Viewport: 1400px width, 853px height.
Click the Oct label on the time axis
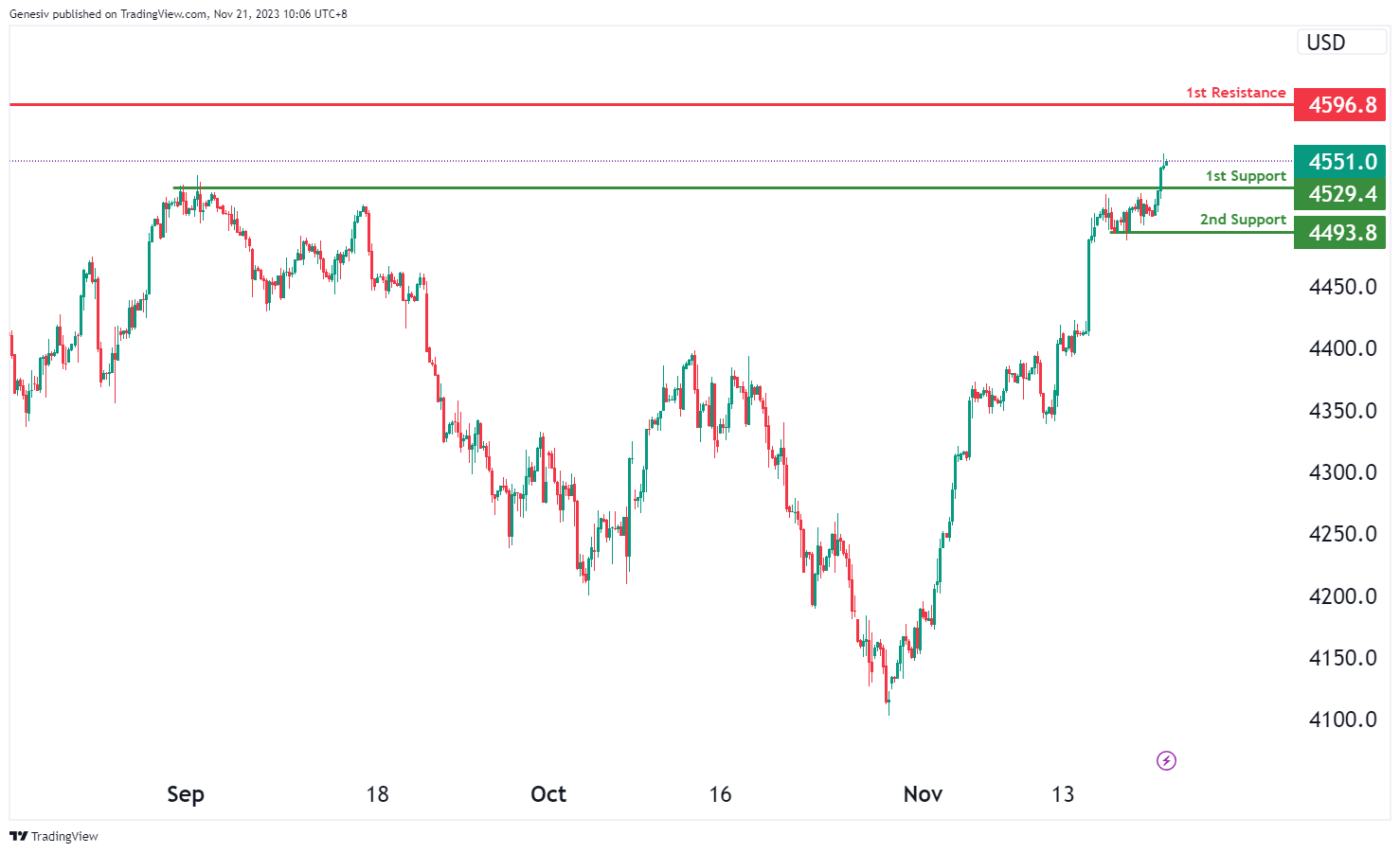[548, 794]
